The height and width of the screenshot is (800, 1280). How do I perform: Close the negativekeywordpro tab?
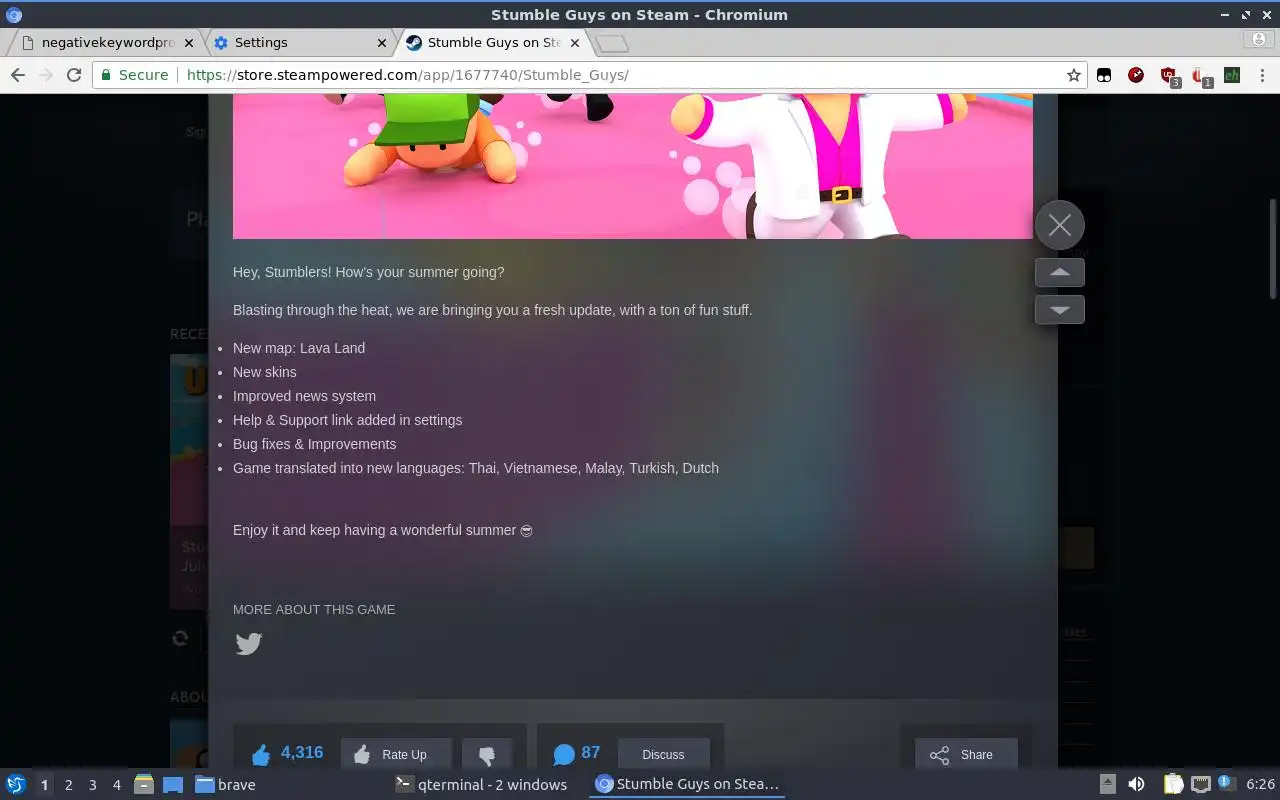[x=188, y=43]
